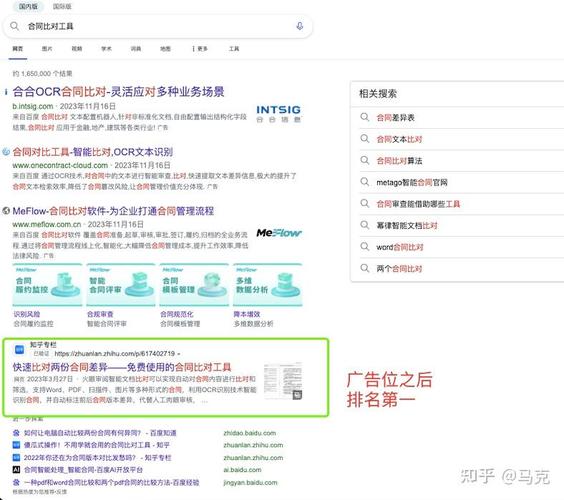Click favicon beside 合同对比工具-智能比对 result

6,152
